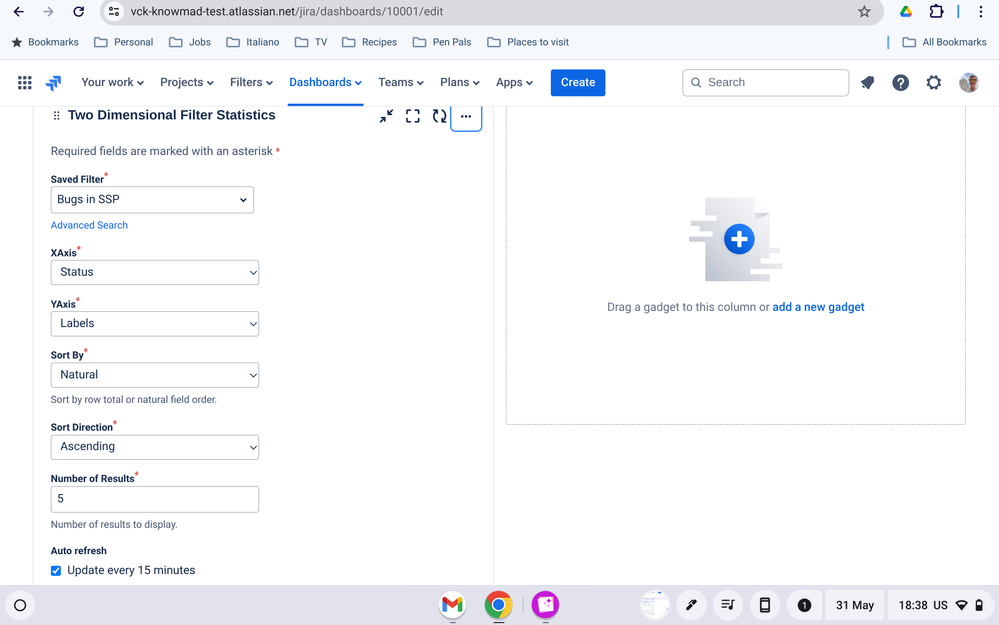Image resolution: width=999 pixels, height=625 pixels.
Task: Reload the browser page
Action: [x=78, y=11]
